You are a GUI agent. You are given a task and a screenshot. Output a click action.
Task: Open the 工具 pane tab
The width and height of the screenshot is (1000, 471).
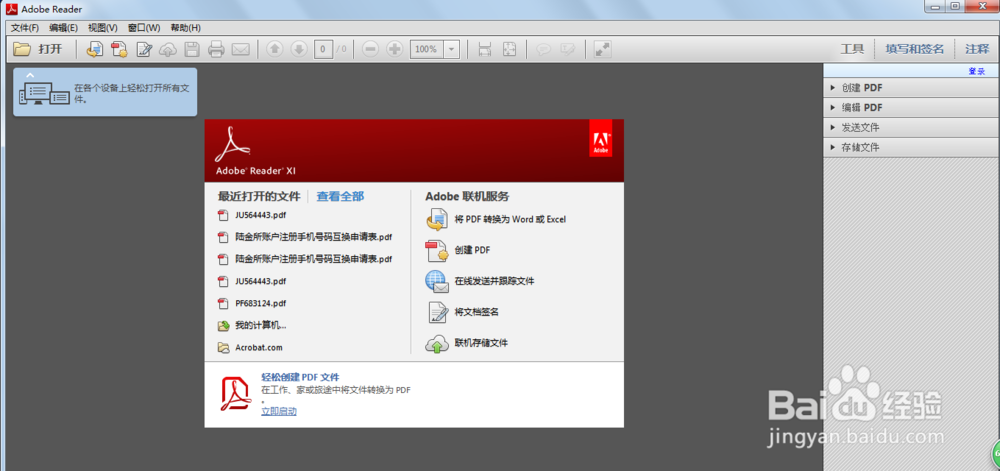pyautogui.click(x=852, y=49)
